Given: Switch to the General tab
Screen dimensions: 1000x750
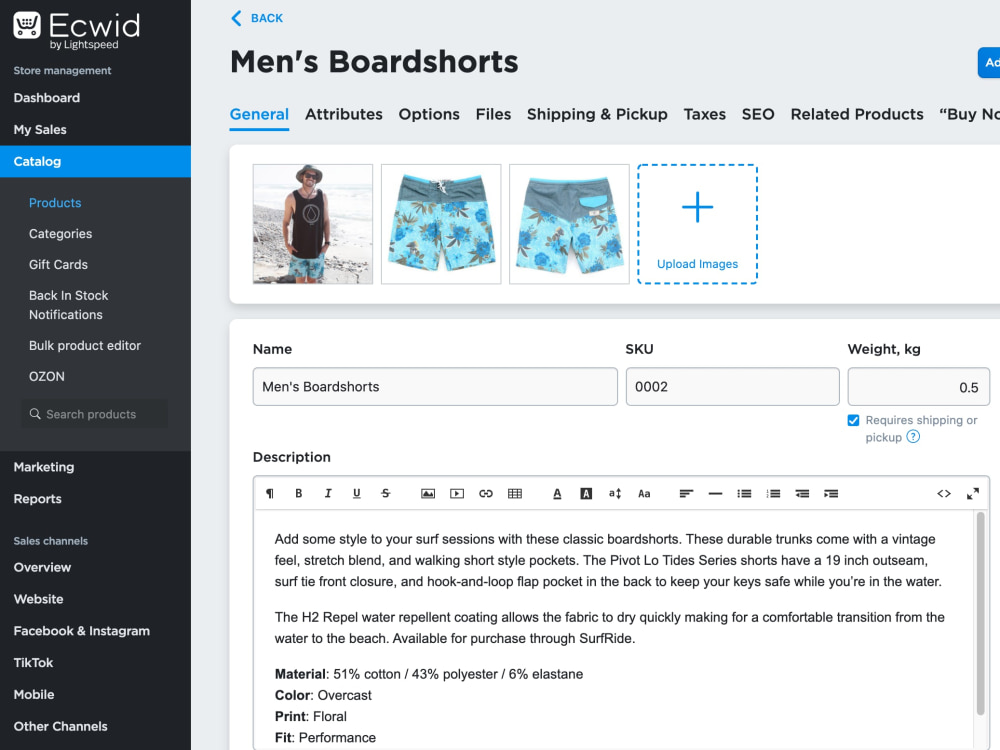Looking at the screenshot, I should [259, 114].
